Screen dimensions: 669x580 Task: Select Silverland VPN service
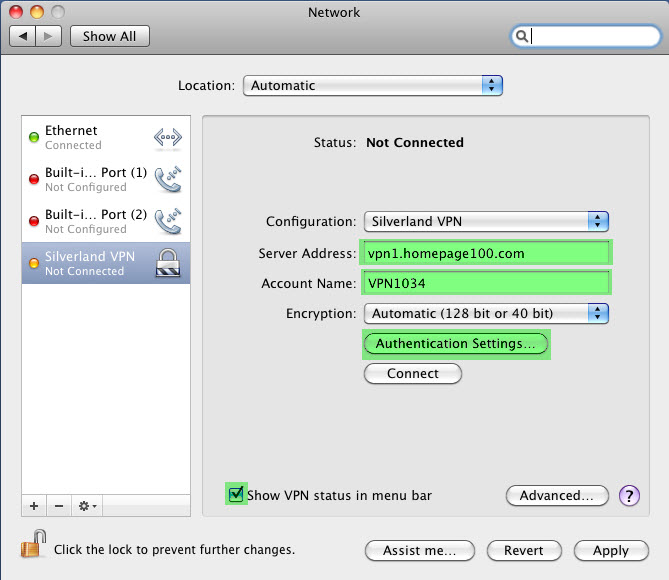[x=106, y=263]
